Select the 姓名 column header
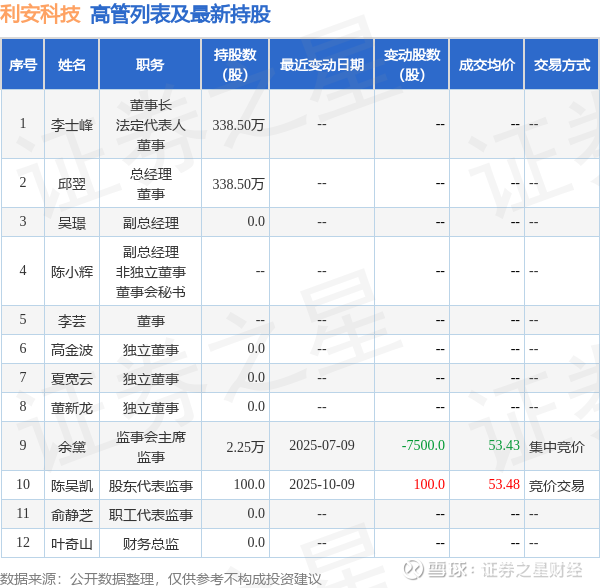Screen dimensions: 600x588 pos(72,65)
